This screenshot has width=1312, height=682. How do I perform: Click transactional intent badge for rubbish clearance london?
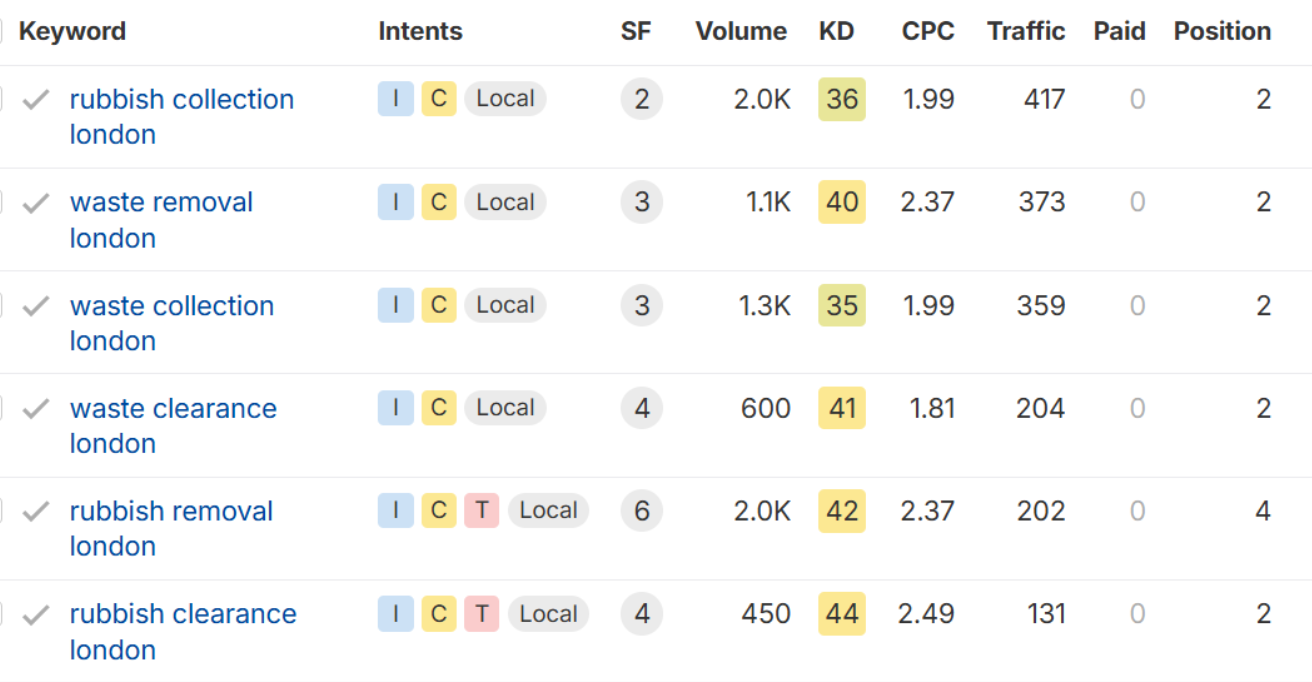coord(482,614)
